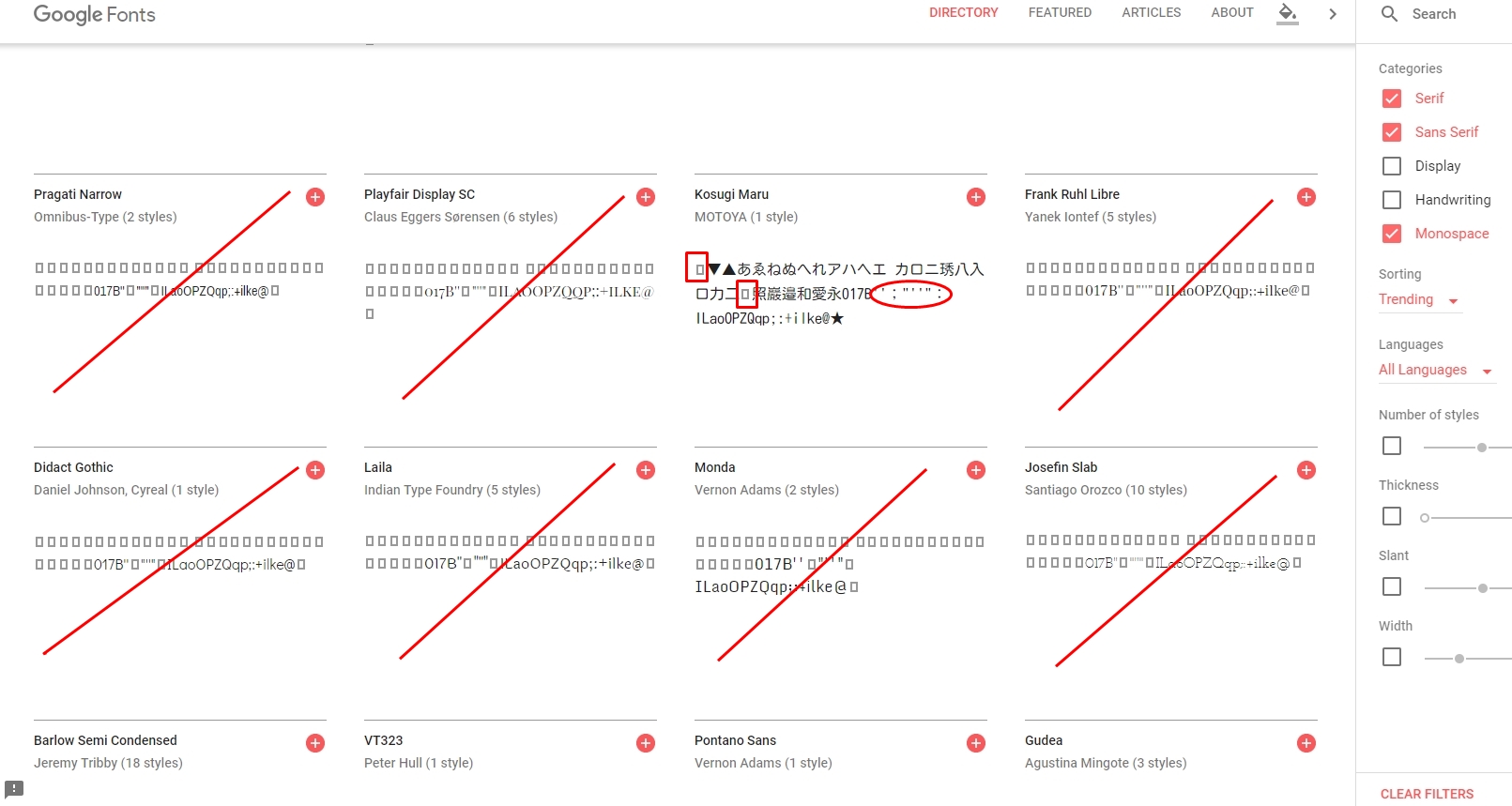Go to the Directory tab
Image resolution: width=1512 pixels, height=806 pixels.
pyautogui.click(x=964, y=12)
